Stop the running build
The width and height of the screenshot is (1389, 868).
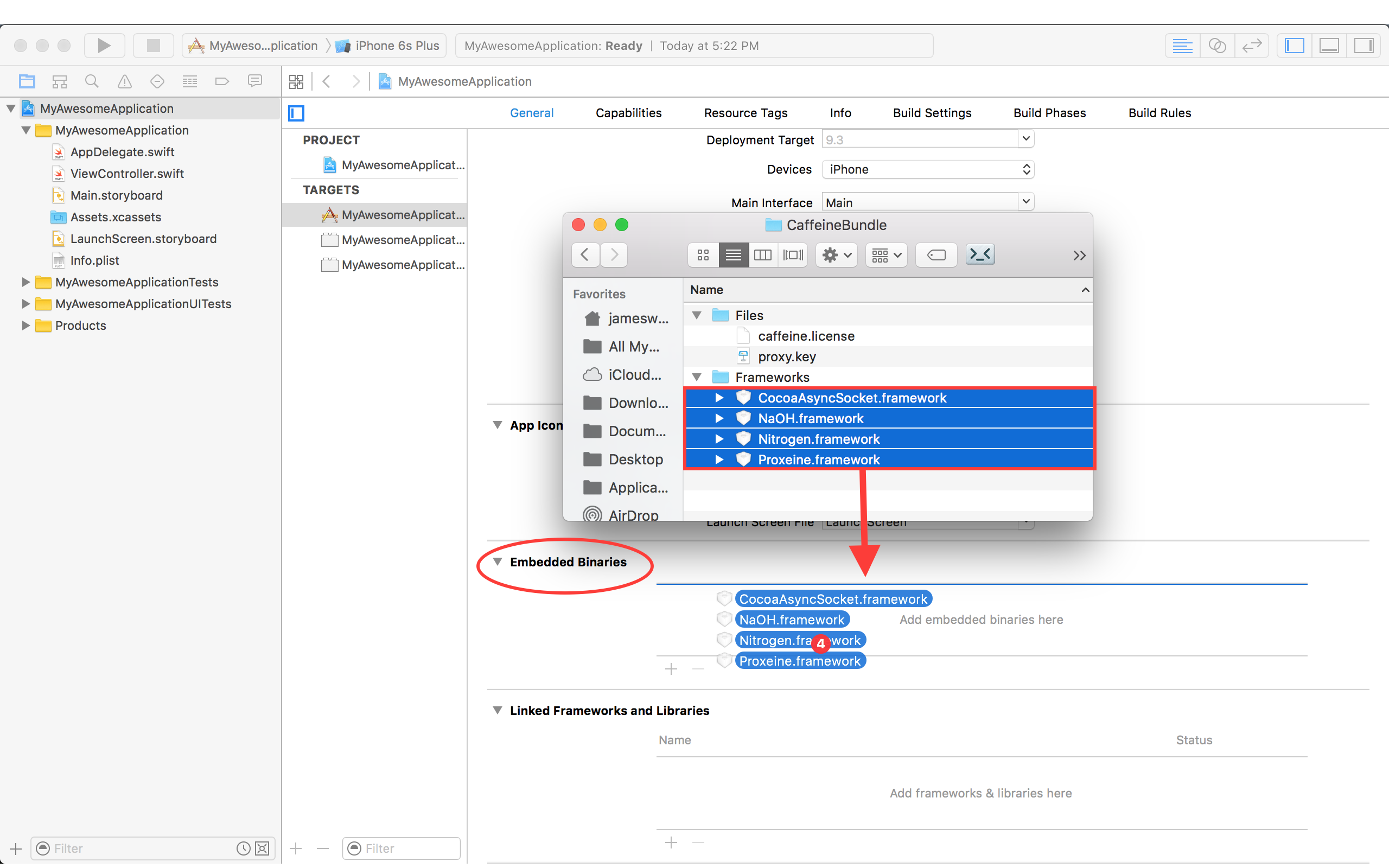[153, 46]
